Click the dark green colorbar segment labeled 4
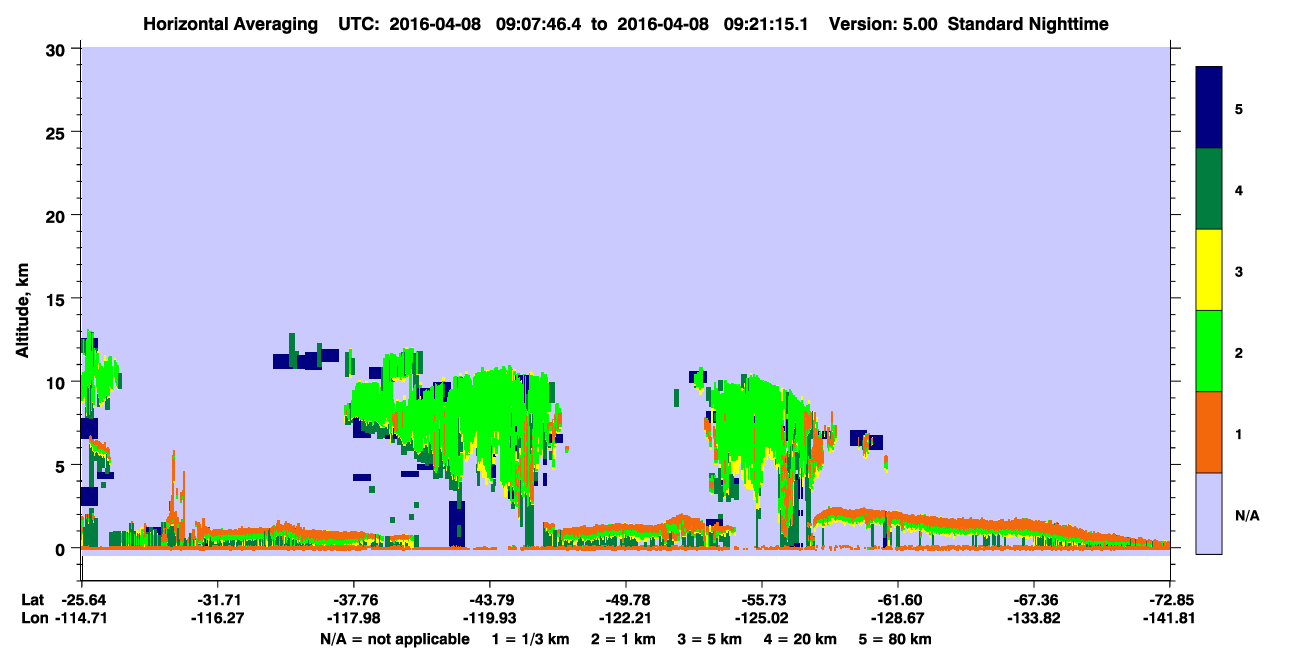The height and width of the screenshot is (667, 1300). (x=1209, y=189)
